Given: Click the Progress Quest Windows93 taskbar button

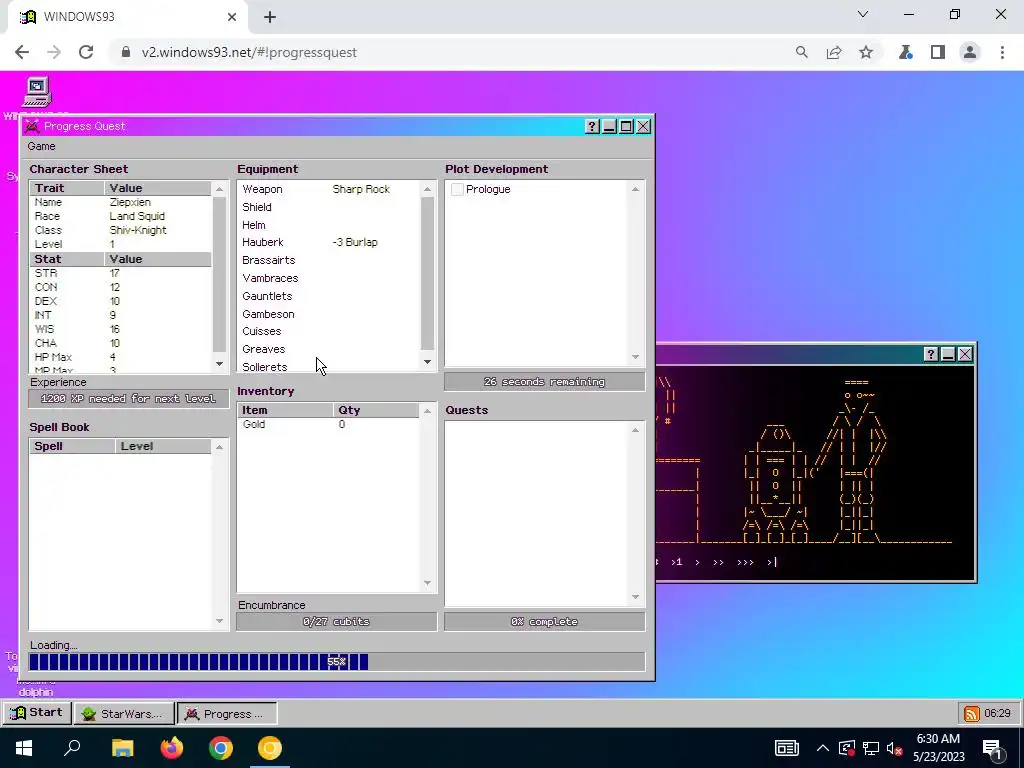Looking at the screenshot, I should click(x=227, y=714).
